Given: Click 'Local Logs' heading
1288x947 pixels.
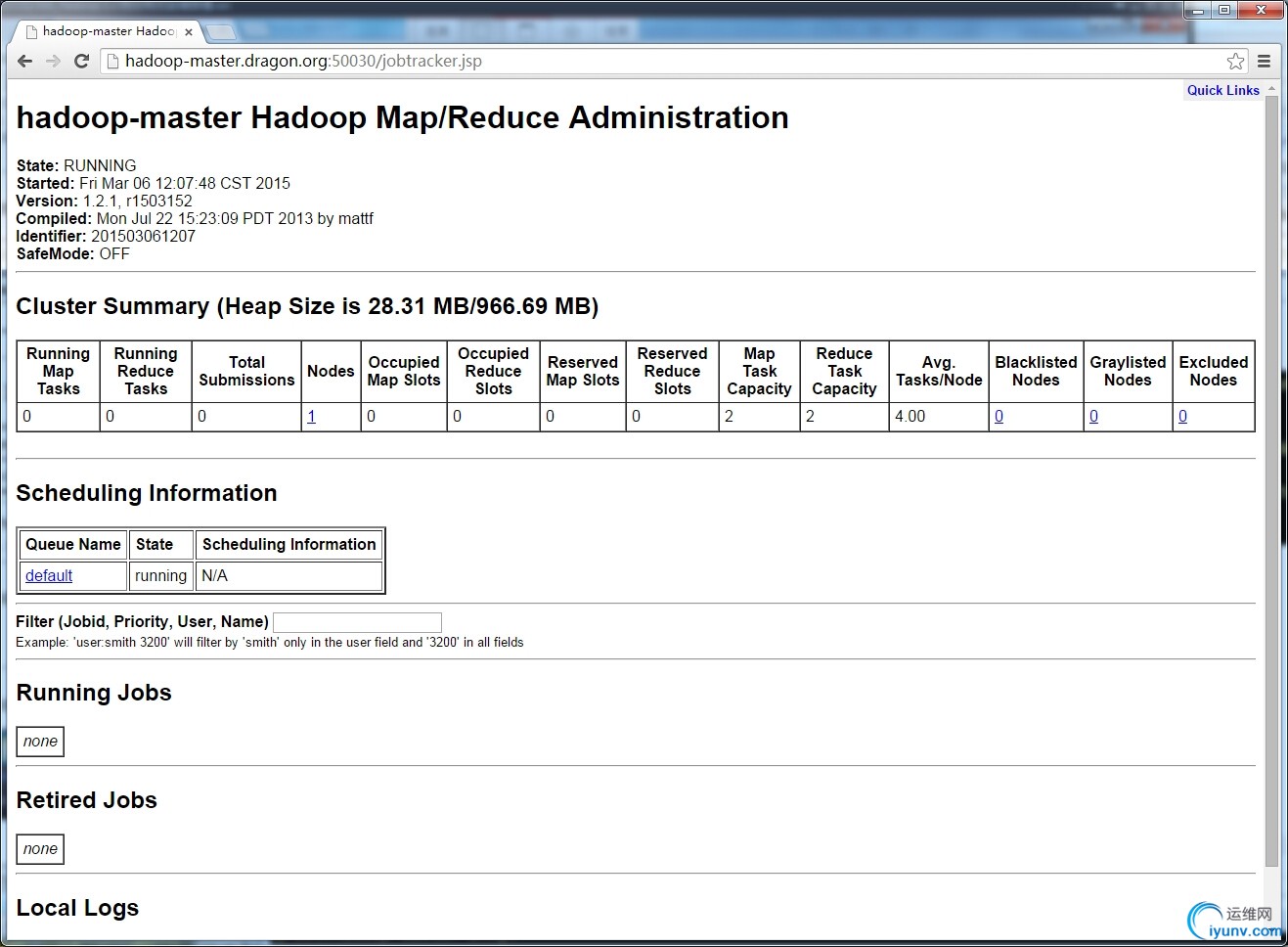Looking at the screenshot, I should click(77, 908).
